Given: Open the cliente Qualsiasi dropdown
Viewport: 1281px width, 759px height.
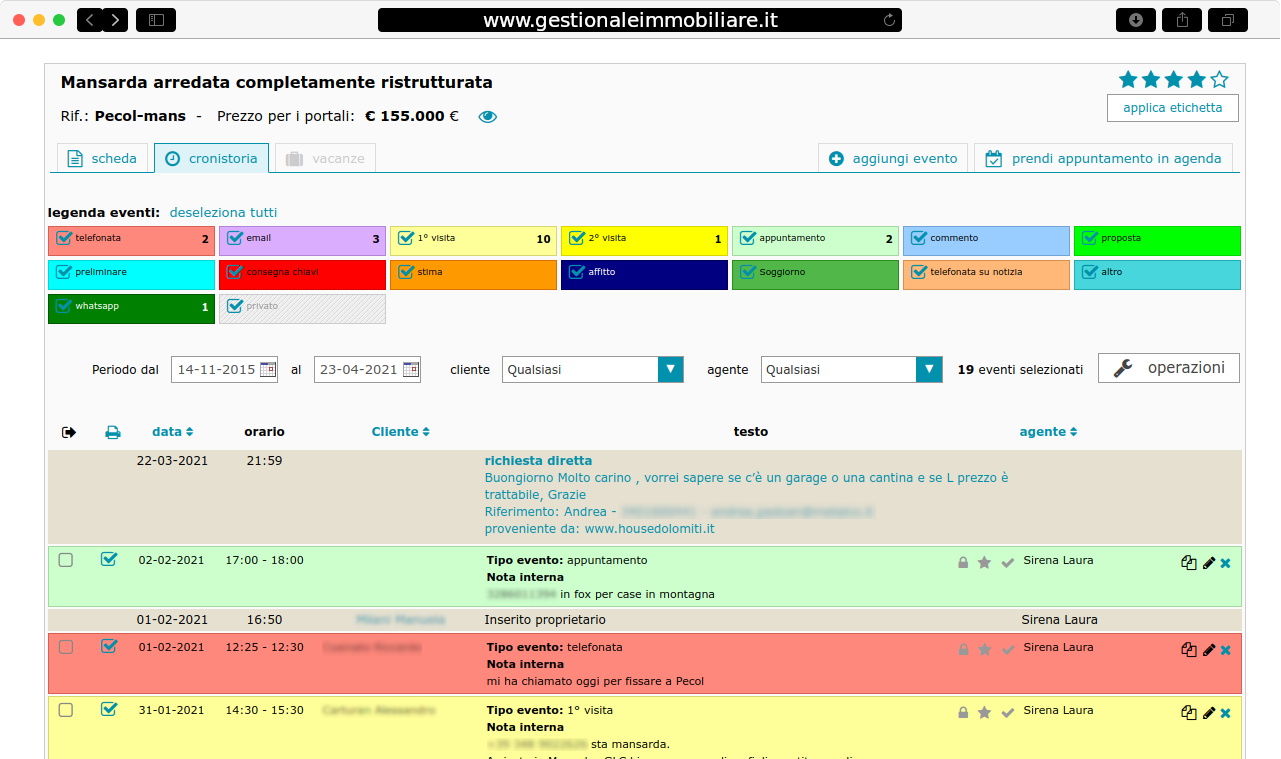Looking at the screenshot, I should (670, 369).
